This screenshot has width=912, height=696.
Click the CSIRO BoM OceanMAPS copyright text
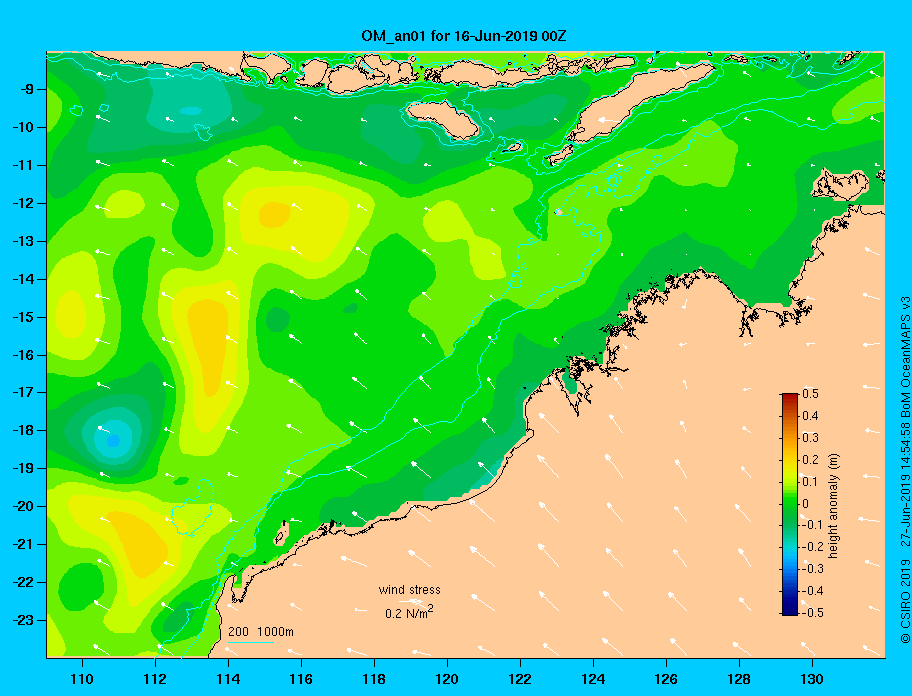pyautogui.click(x=904, y=470)
